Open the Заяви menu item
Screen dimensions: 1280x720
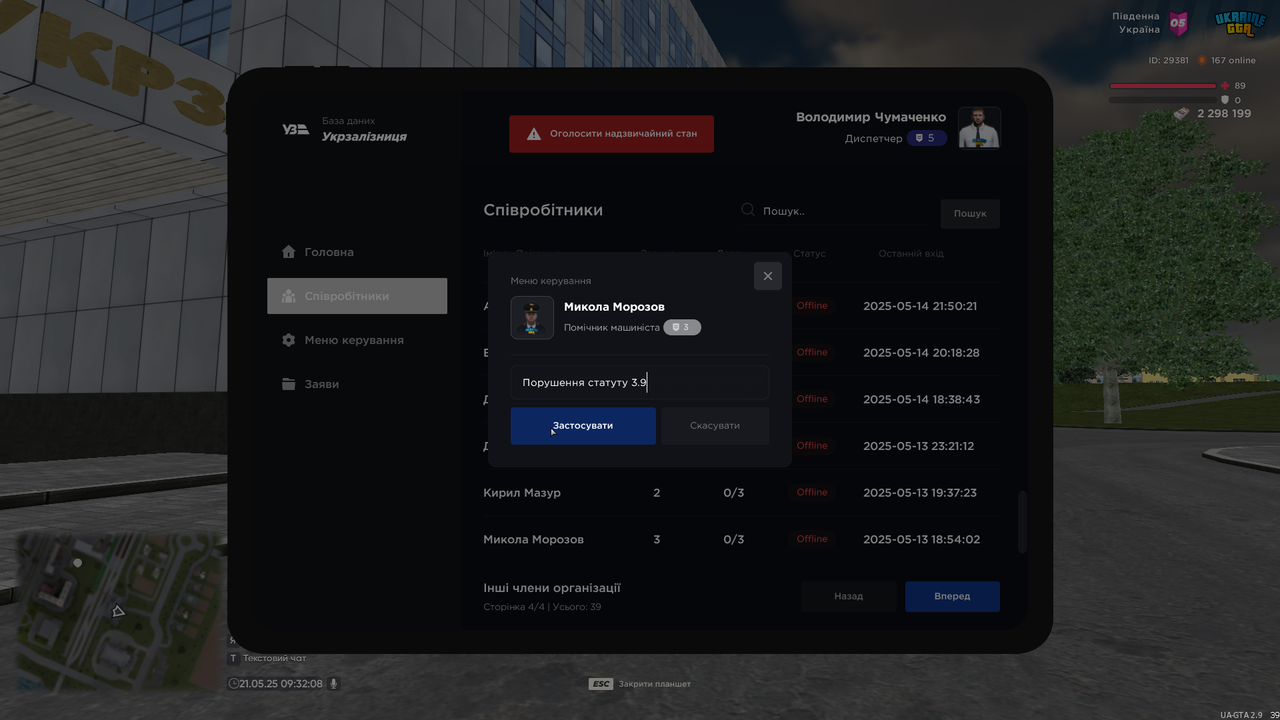[357, 384]
